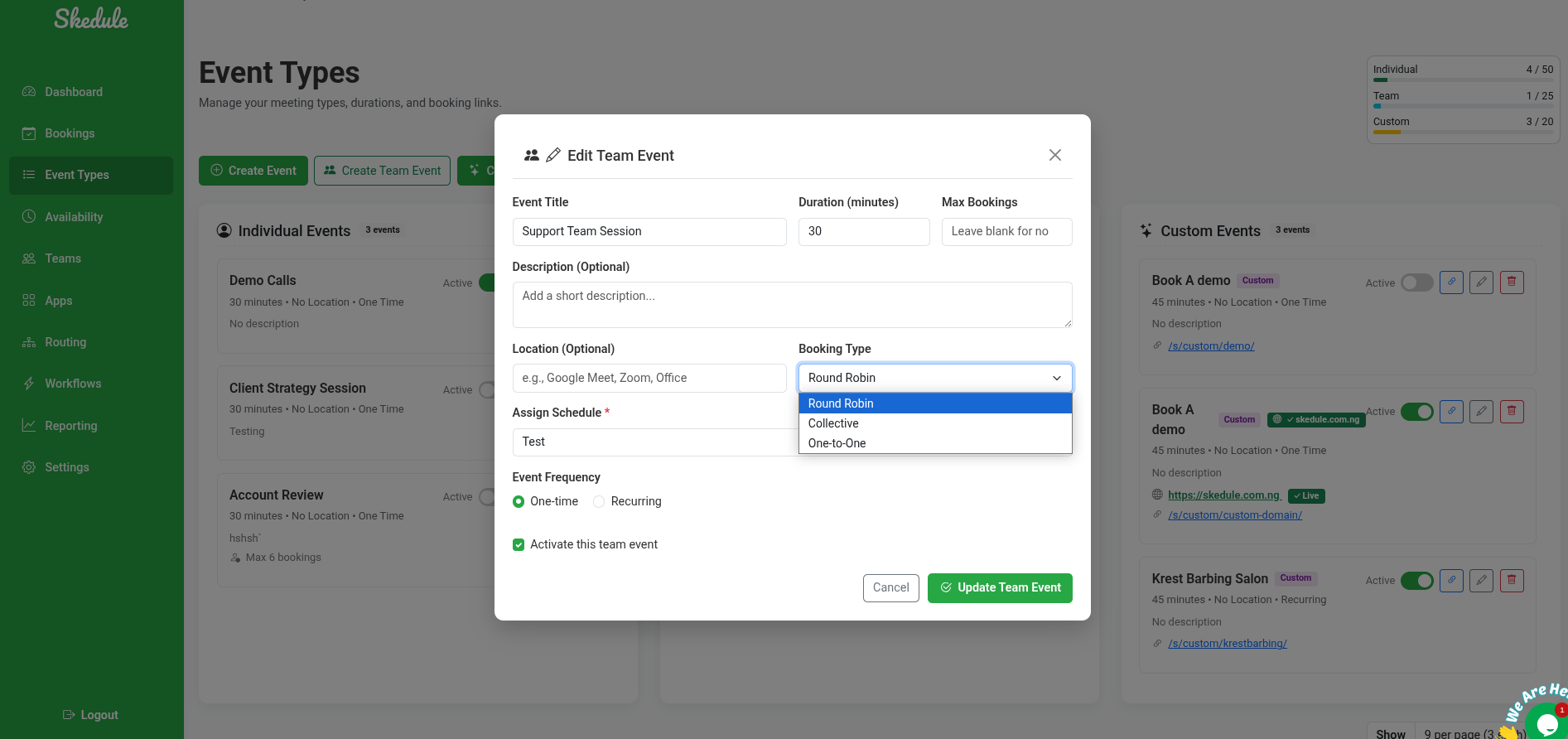Click the Account Review title

tap(277, 495)
